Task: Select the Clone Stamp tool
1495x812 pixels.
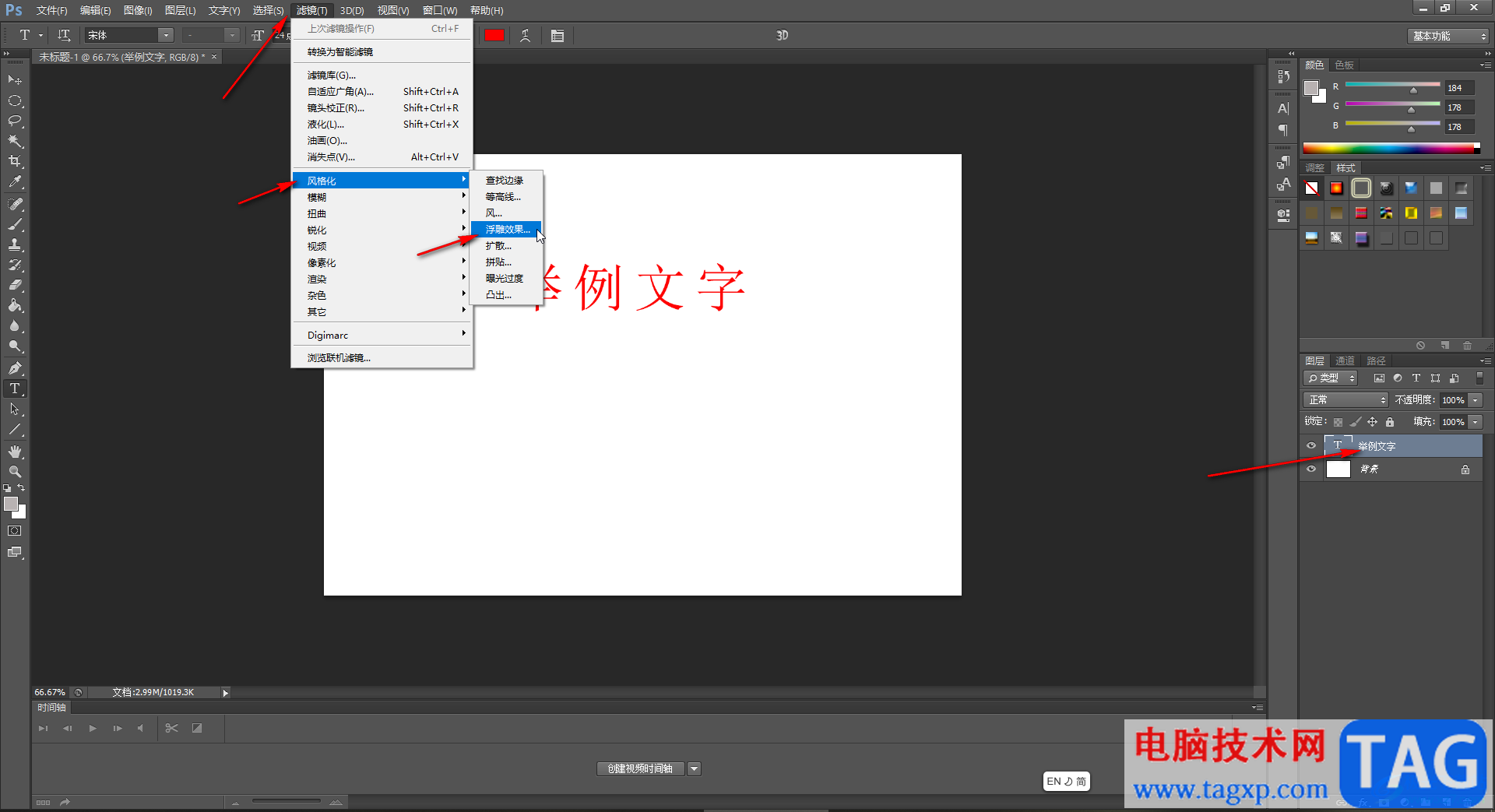Action: (15, 244)
